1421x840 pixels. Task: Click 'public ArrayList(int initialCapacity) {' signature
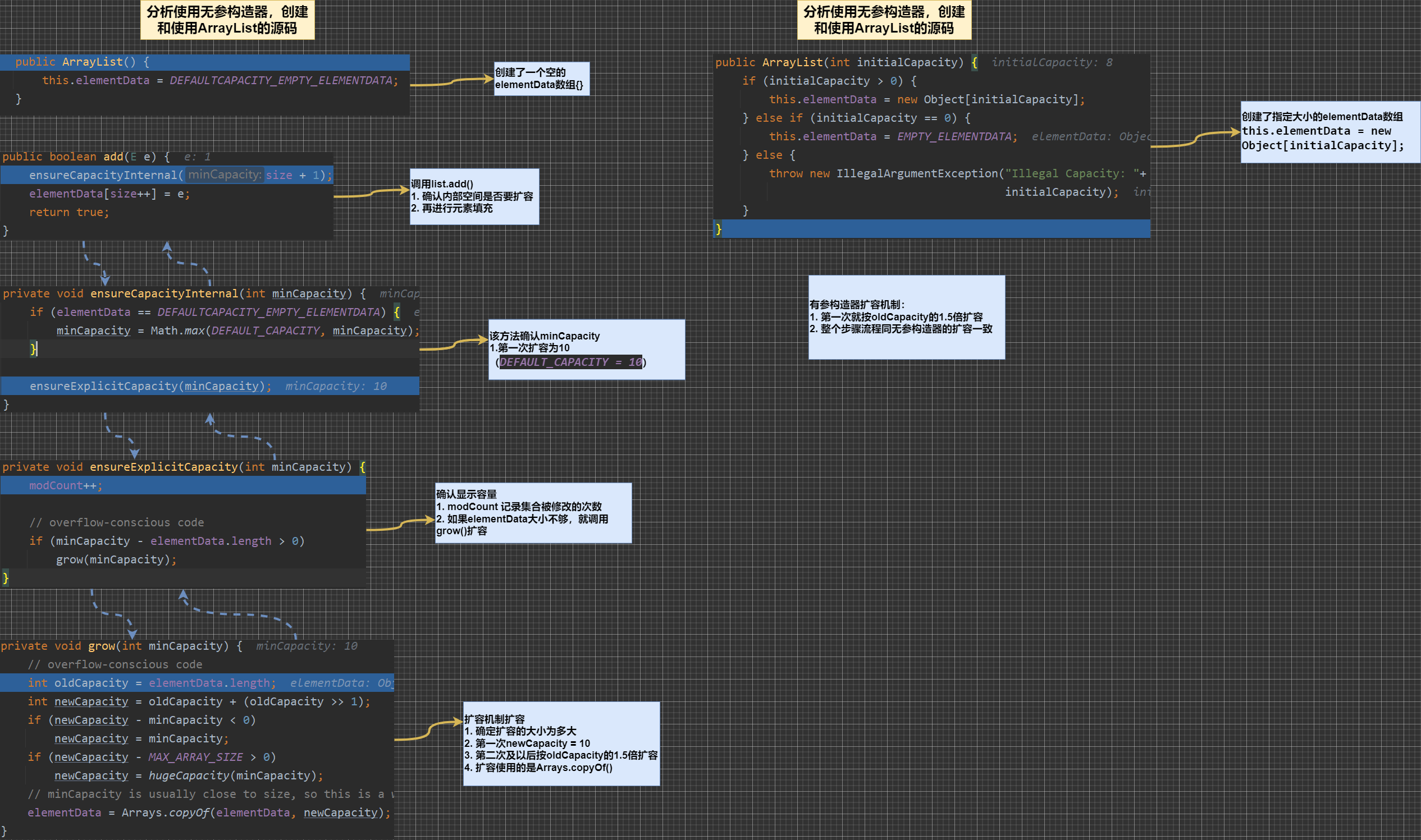pyautogui.click(x=847, y=62)
